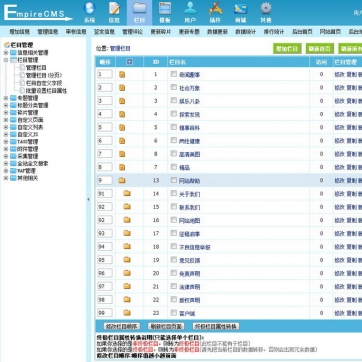Tick the checkbox in the ID 21 row
Screen dimensions: 362x362
click(x=174, y=286)
